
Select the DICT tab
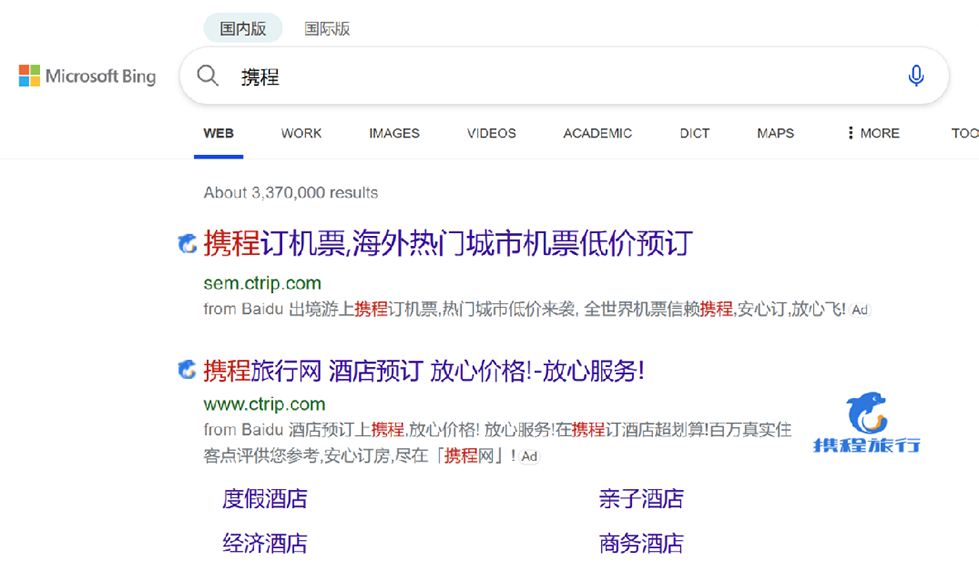click(x=694, y=133)
